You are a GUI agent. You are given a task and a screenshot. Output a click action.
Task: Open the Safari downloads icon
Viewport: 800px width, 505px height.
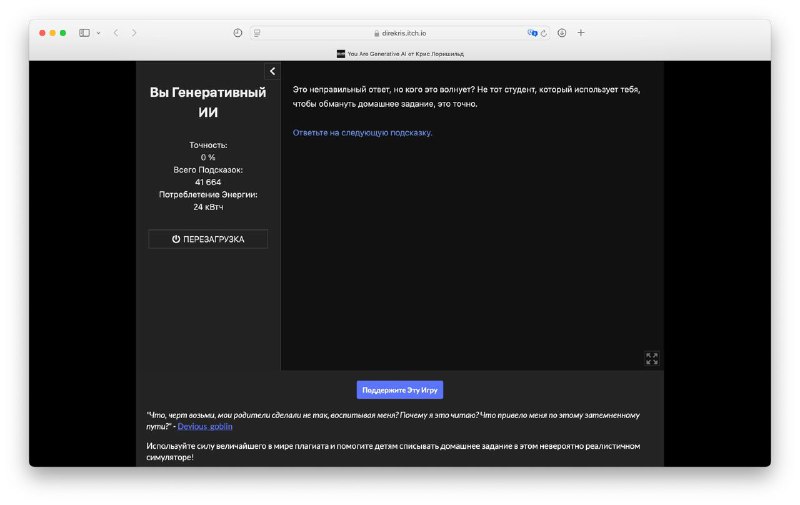pos(562,33)
